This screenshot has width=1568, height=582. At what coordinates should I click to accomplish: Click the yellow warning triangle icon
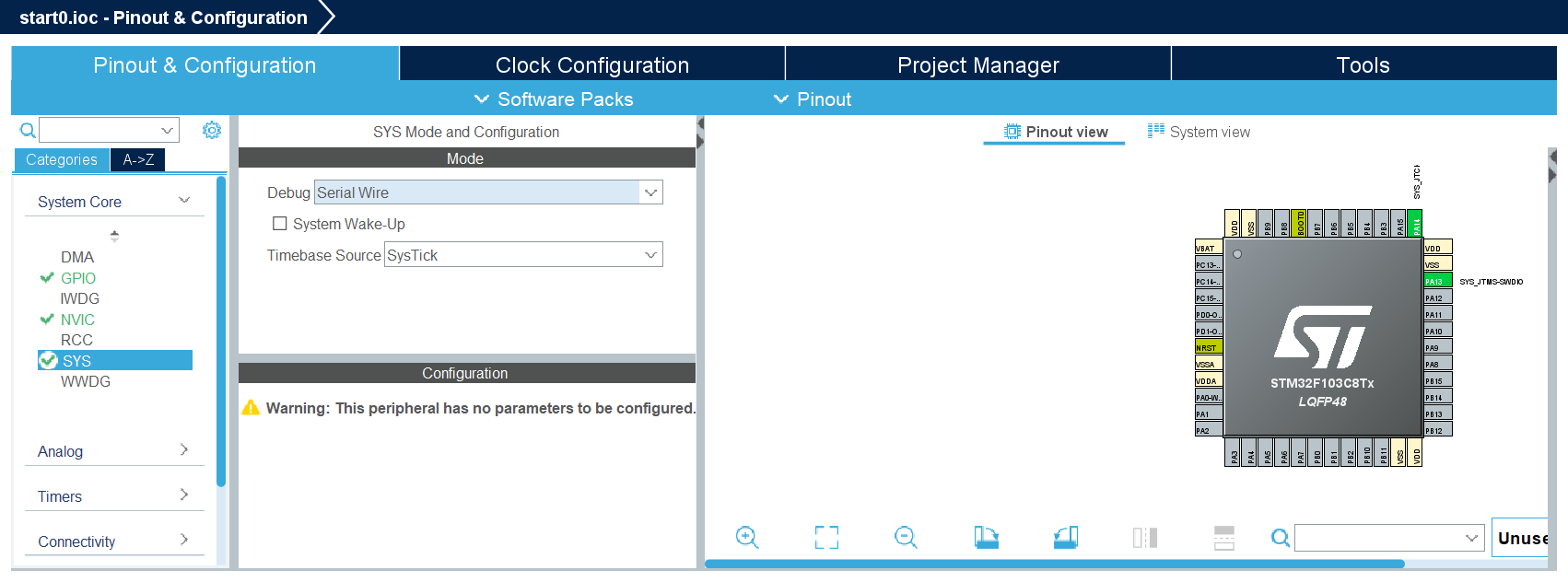[251, 407]
